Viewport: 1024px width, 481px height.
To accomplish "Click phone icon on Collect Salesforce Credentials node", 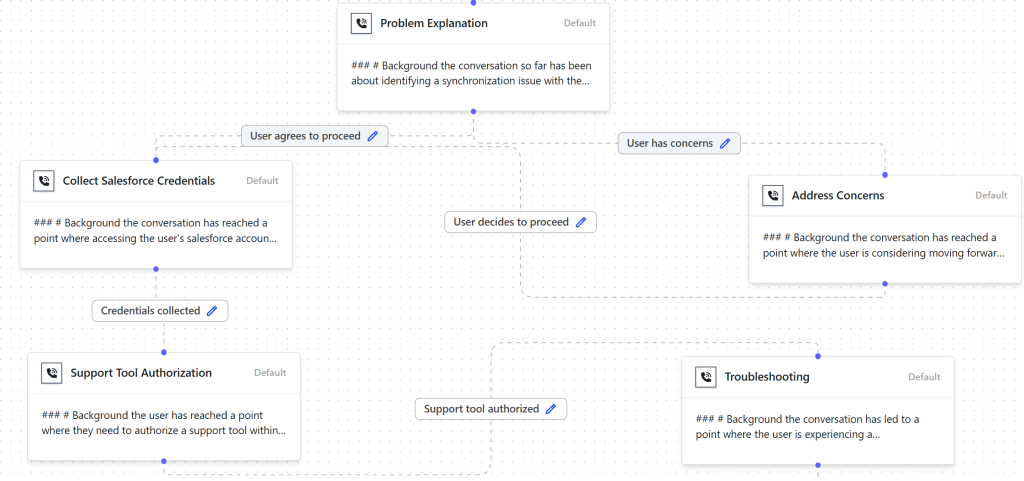I will click(44, 181).
